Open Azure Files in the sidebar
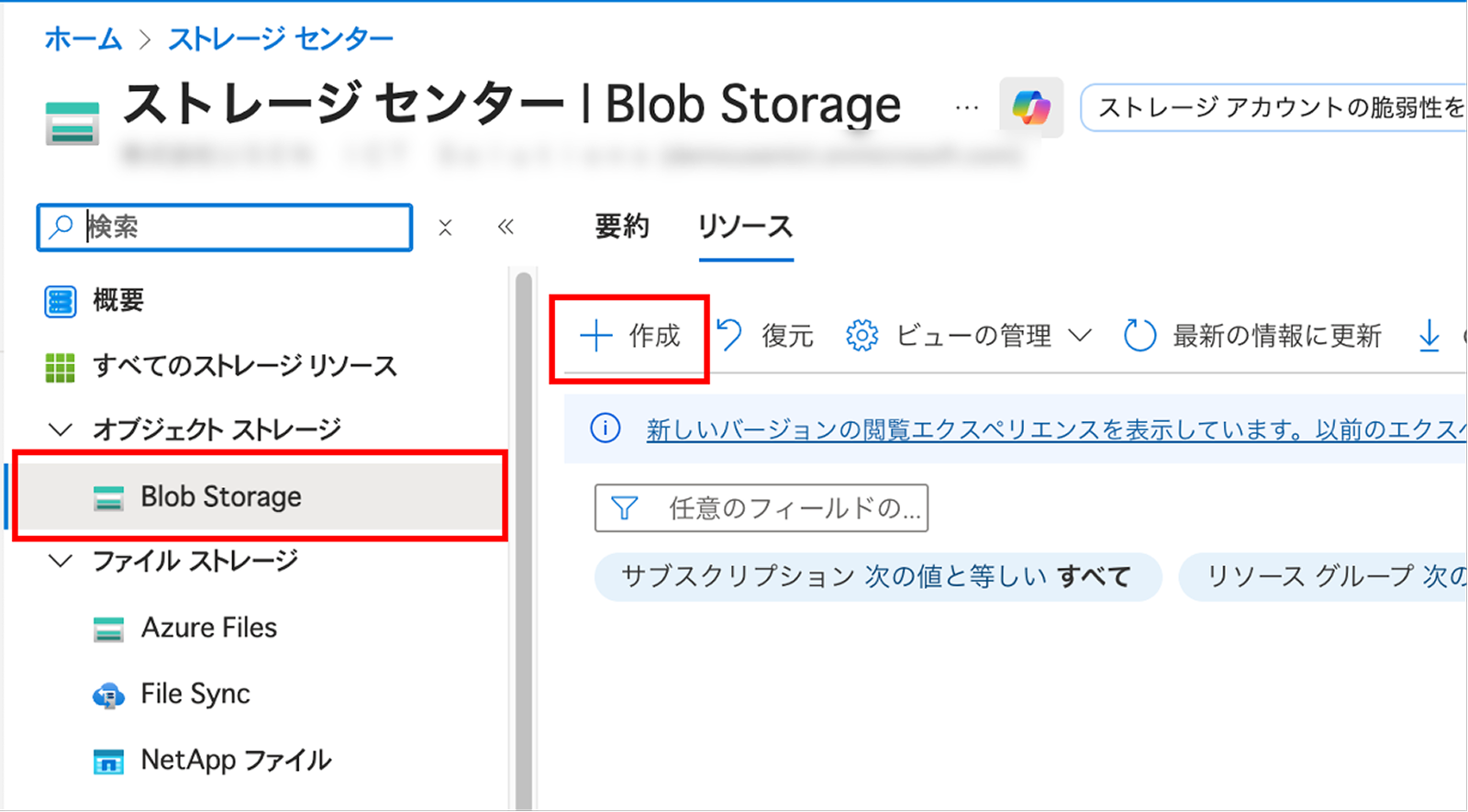1468x812 pixels. [208, 628]
